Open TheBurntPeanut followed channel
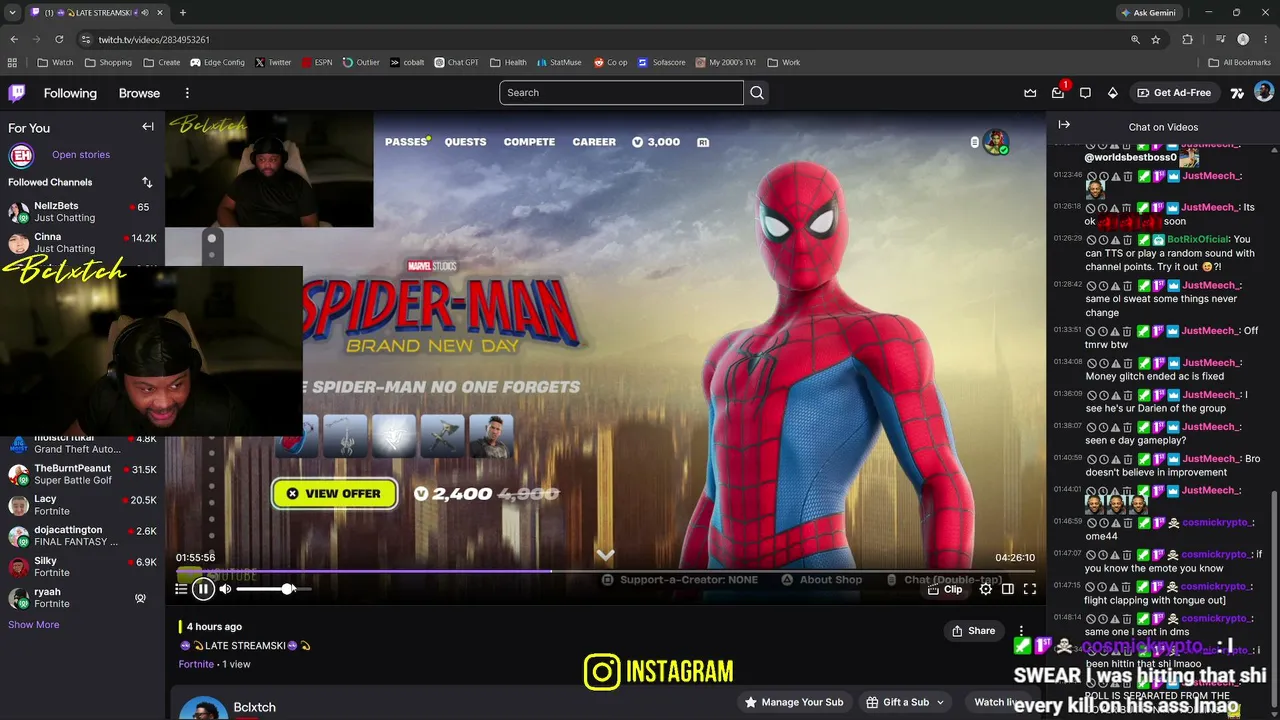The image size is (1280, 720). point(82,474)
